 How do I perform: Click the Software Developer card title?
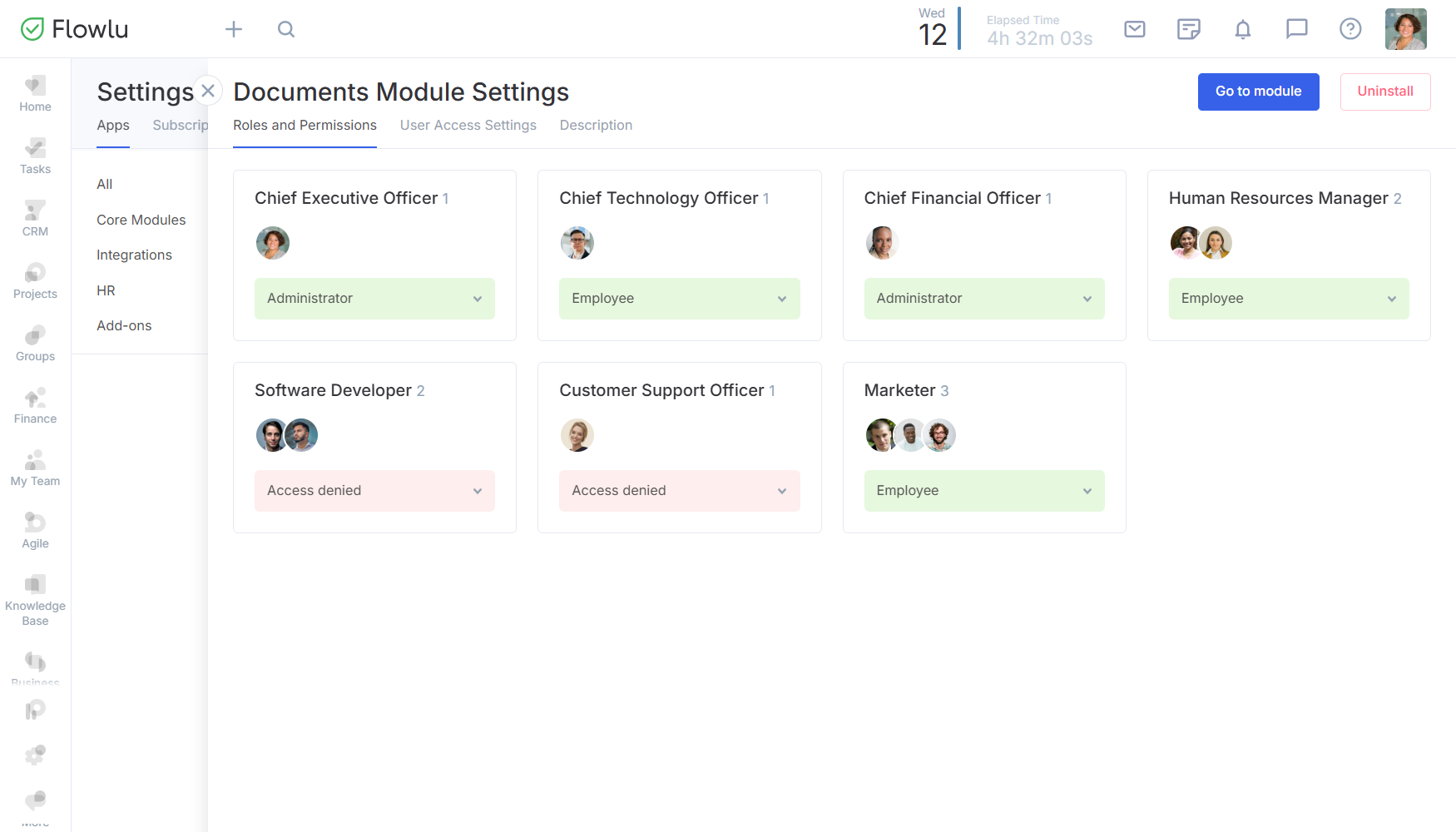333,390
